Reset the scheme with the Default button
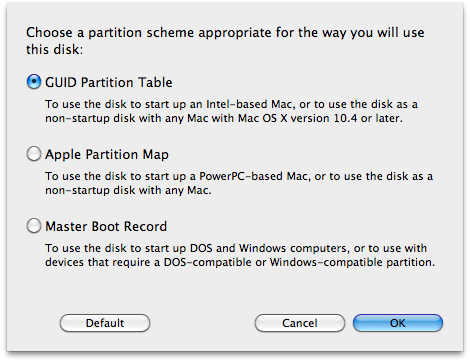The image size is (470, 362). (x=105, y=323)
